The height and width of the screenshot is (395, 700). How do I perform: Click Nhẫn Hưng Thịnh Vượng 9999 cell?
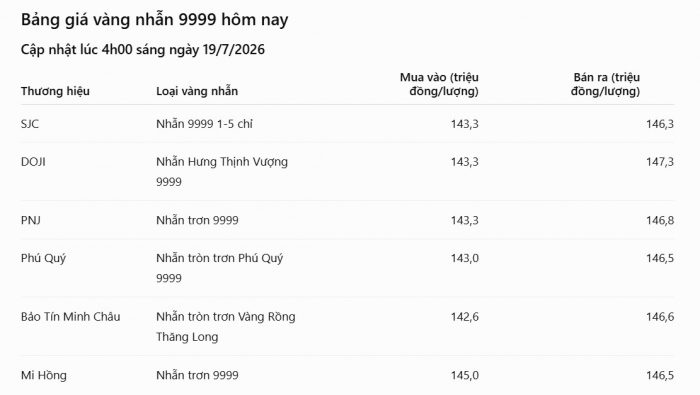coord(222,172)
